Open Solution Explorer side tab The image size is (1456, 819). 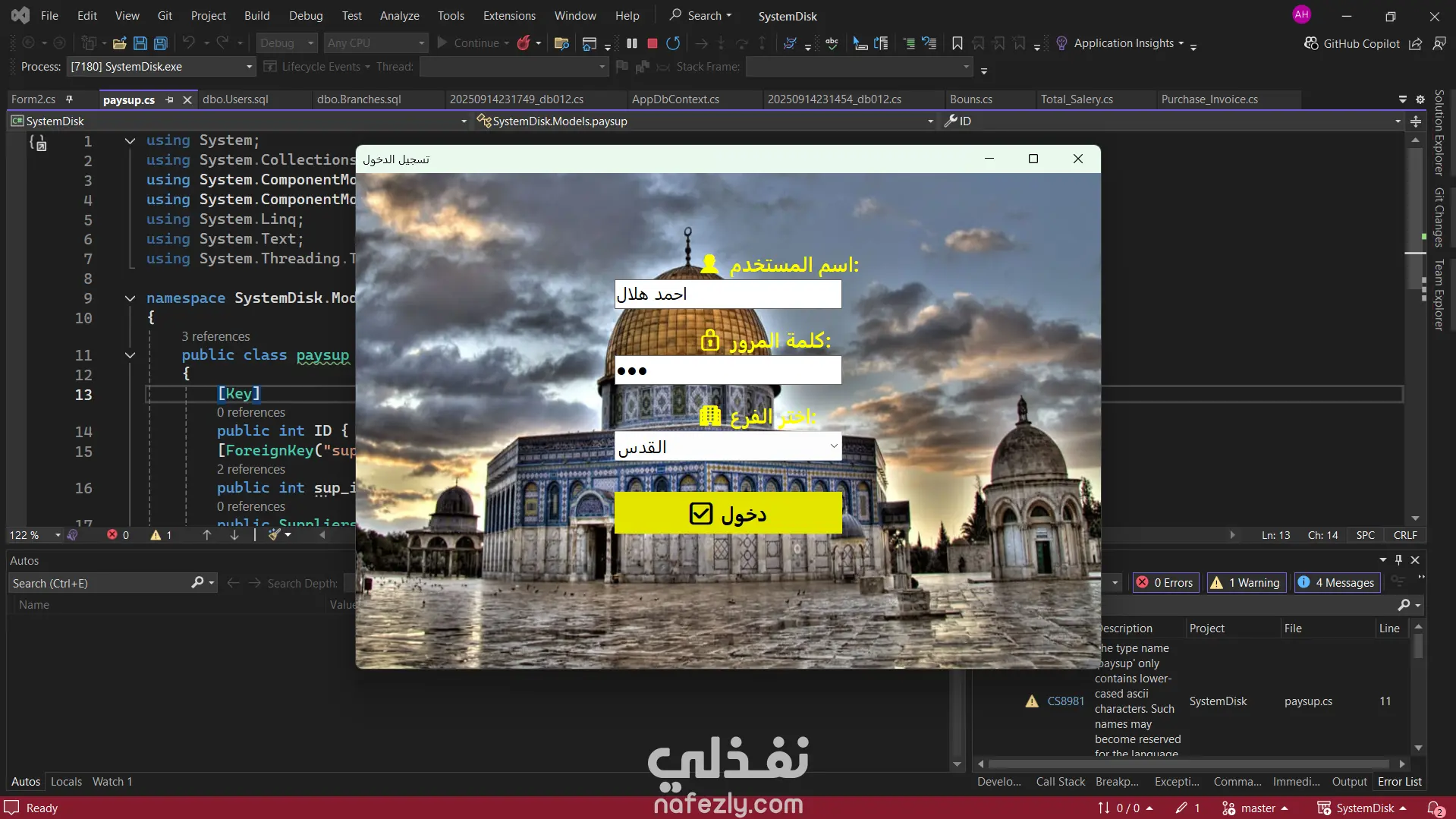[x=1439, y=133]
